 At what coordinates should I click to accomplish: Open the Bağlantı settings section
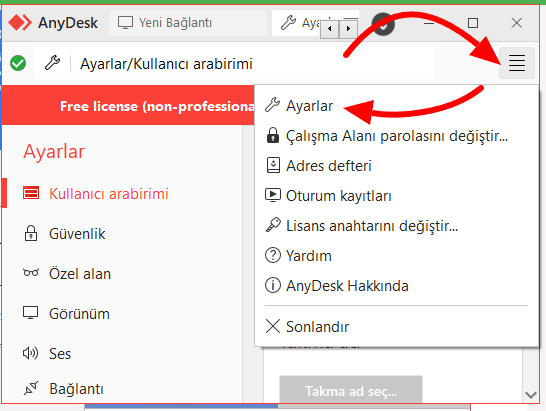pos(122,389)
